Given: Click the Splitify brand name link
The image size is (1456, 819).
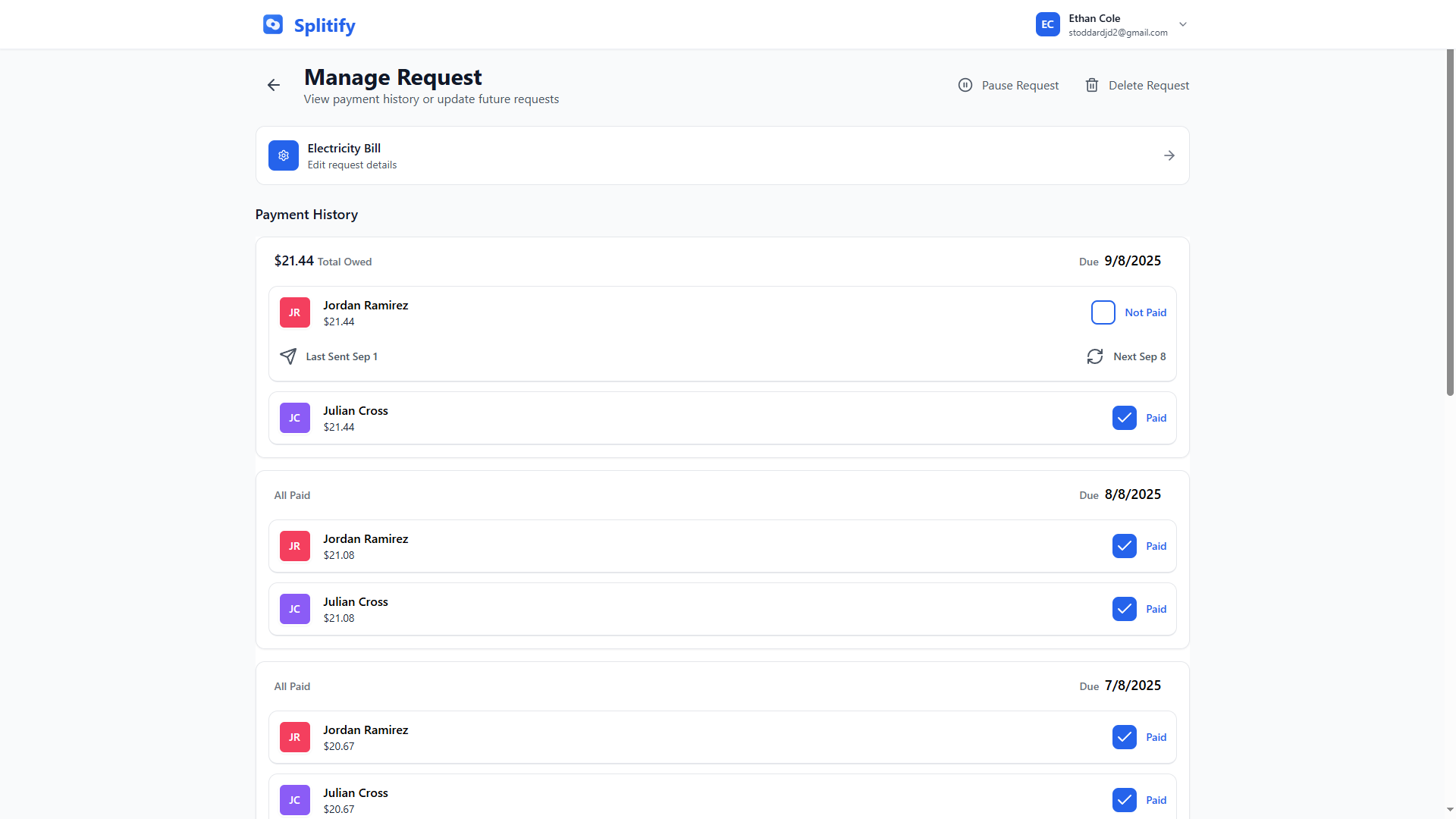Looking at the screenshot, I should [x=324, y=26].
